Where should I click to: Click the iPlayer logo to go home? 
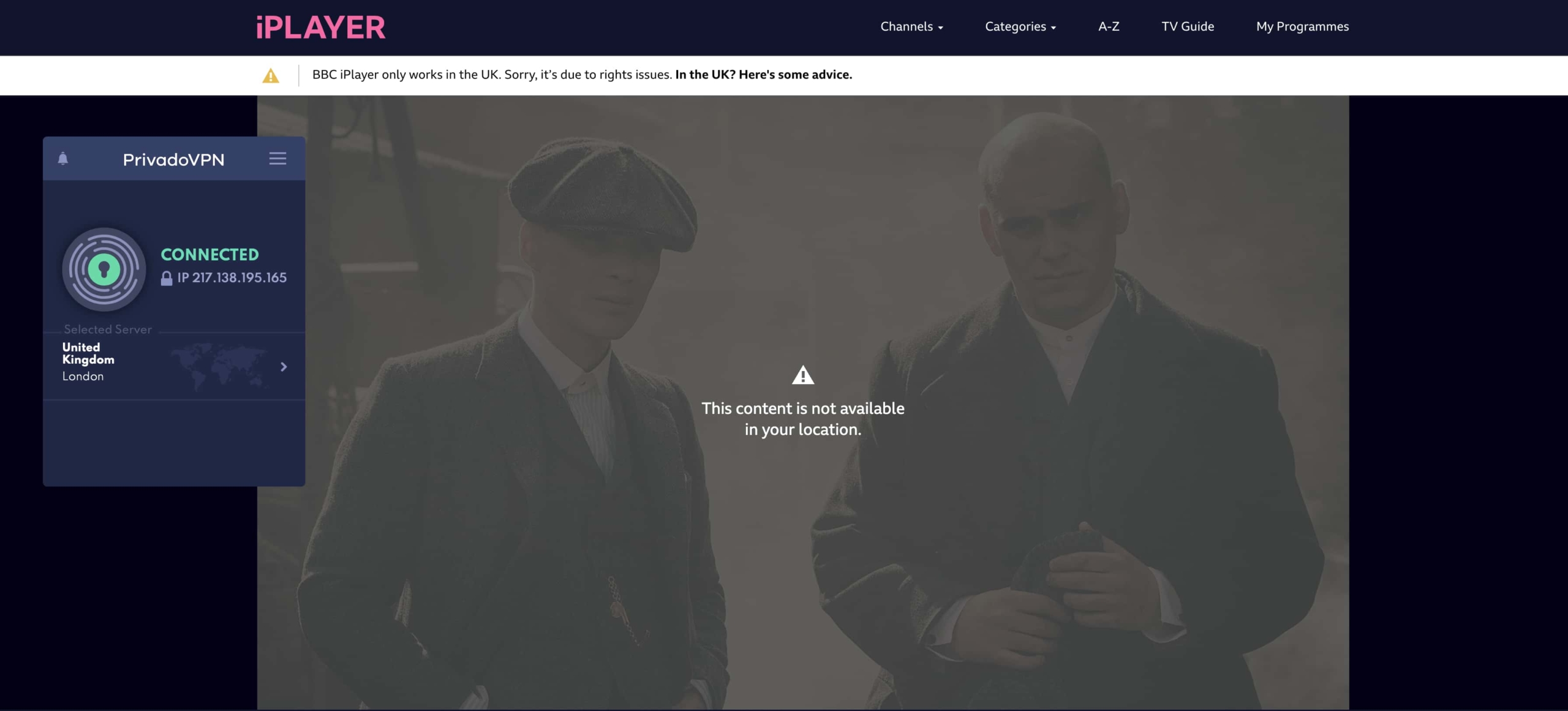[320, 27]
